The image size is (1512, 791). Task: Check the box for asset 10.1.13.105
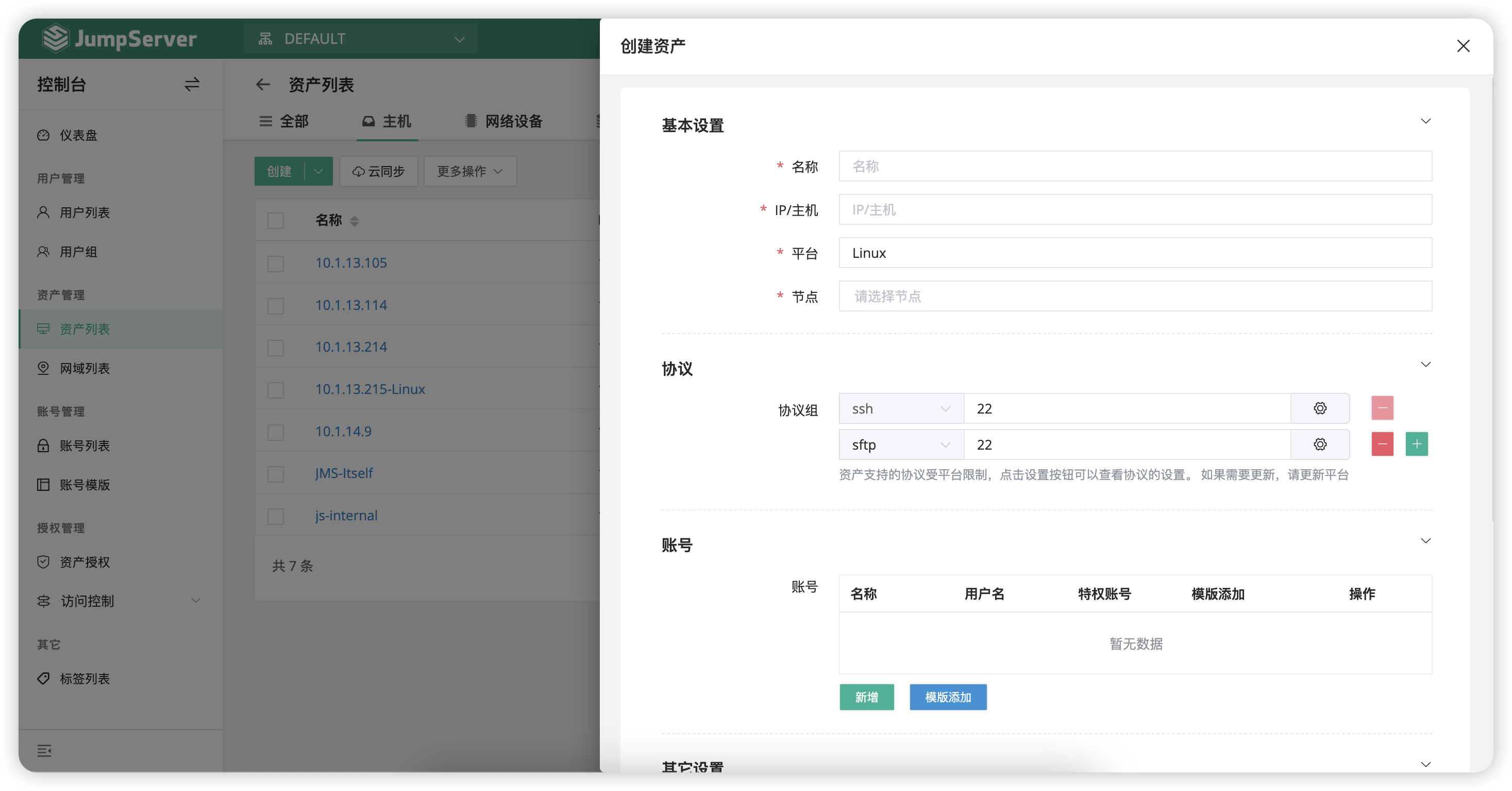point(276,263)
